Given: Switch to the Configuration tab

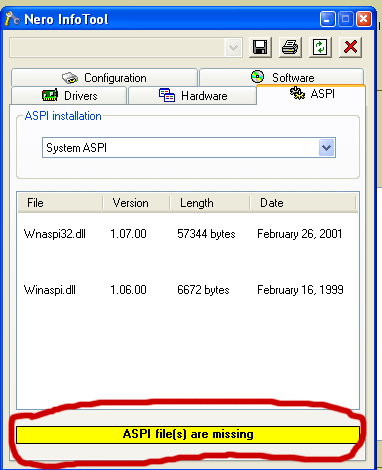Looking at the screenshot, I should (104, 78).
